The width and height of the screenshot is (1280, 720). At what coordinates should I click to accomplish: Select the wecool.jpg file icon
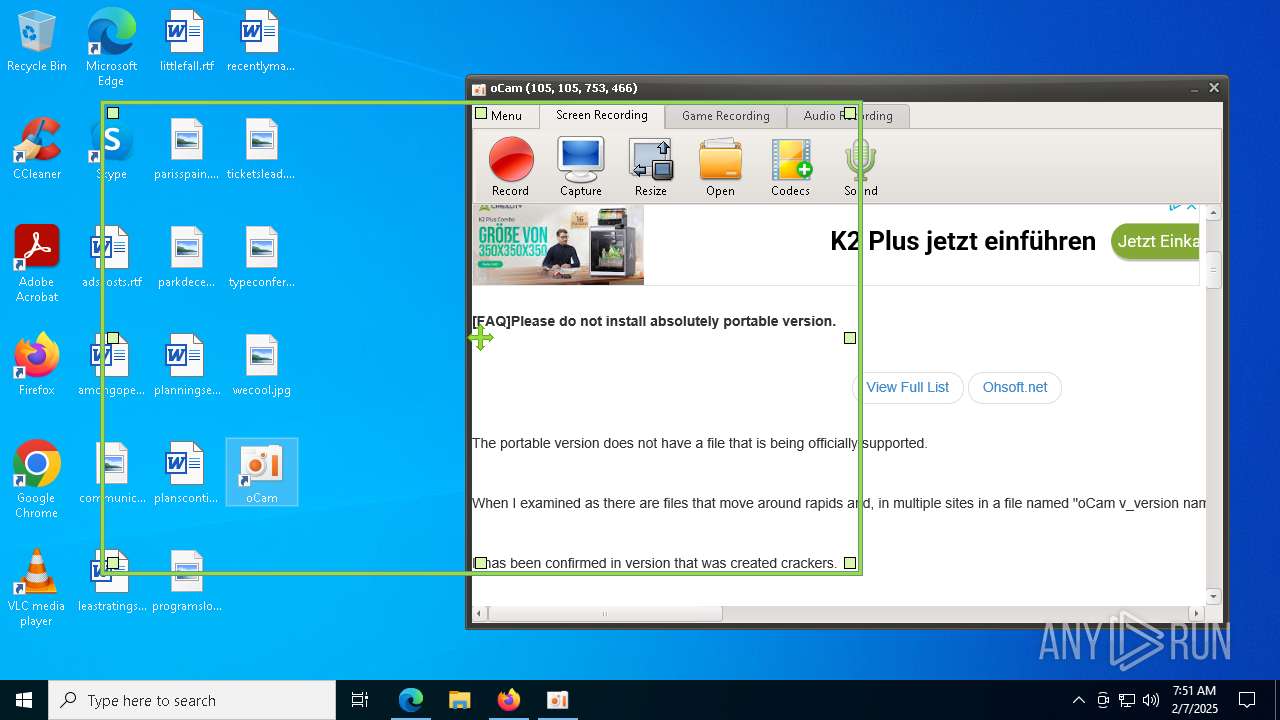261,366
